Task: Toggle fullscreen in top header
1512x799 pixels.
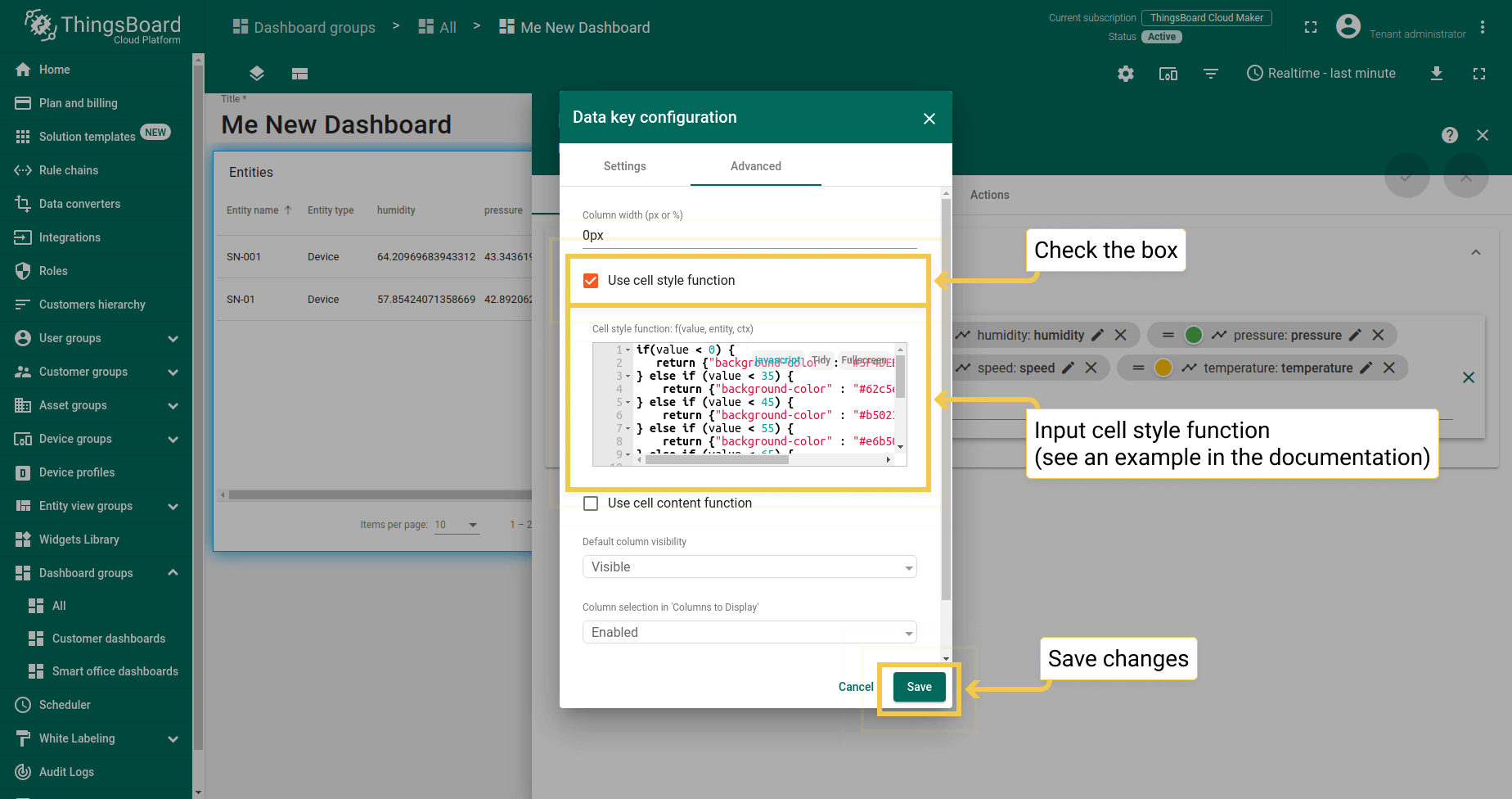Action: point(1311,27)
